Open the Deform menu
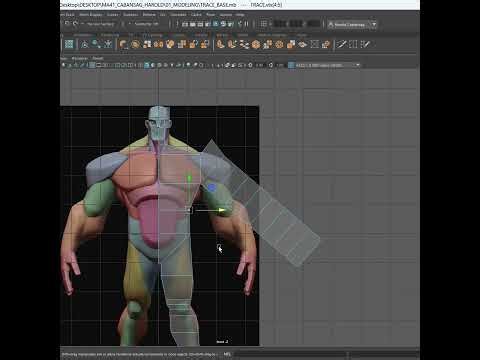480x360 pixels. tap(149, 15)
